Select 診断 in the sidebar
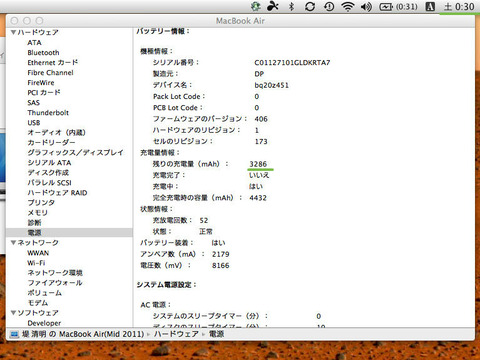 [x=34, y=223]
